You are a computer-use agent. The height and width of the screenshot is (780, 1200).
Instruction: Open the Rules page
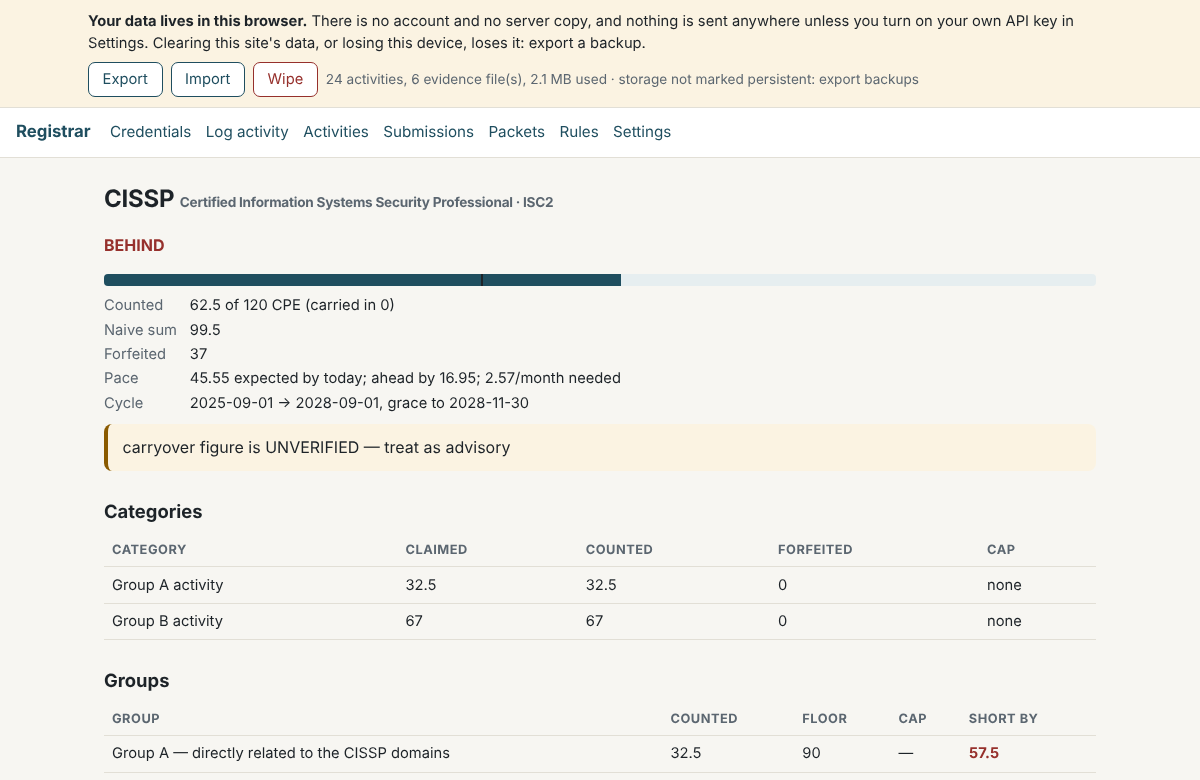(x=579, y=132)
